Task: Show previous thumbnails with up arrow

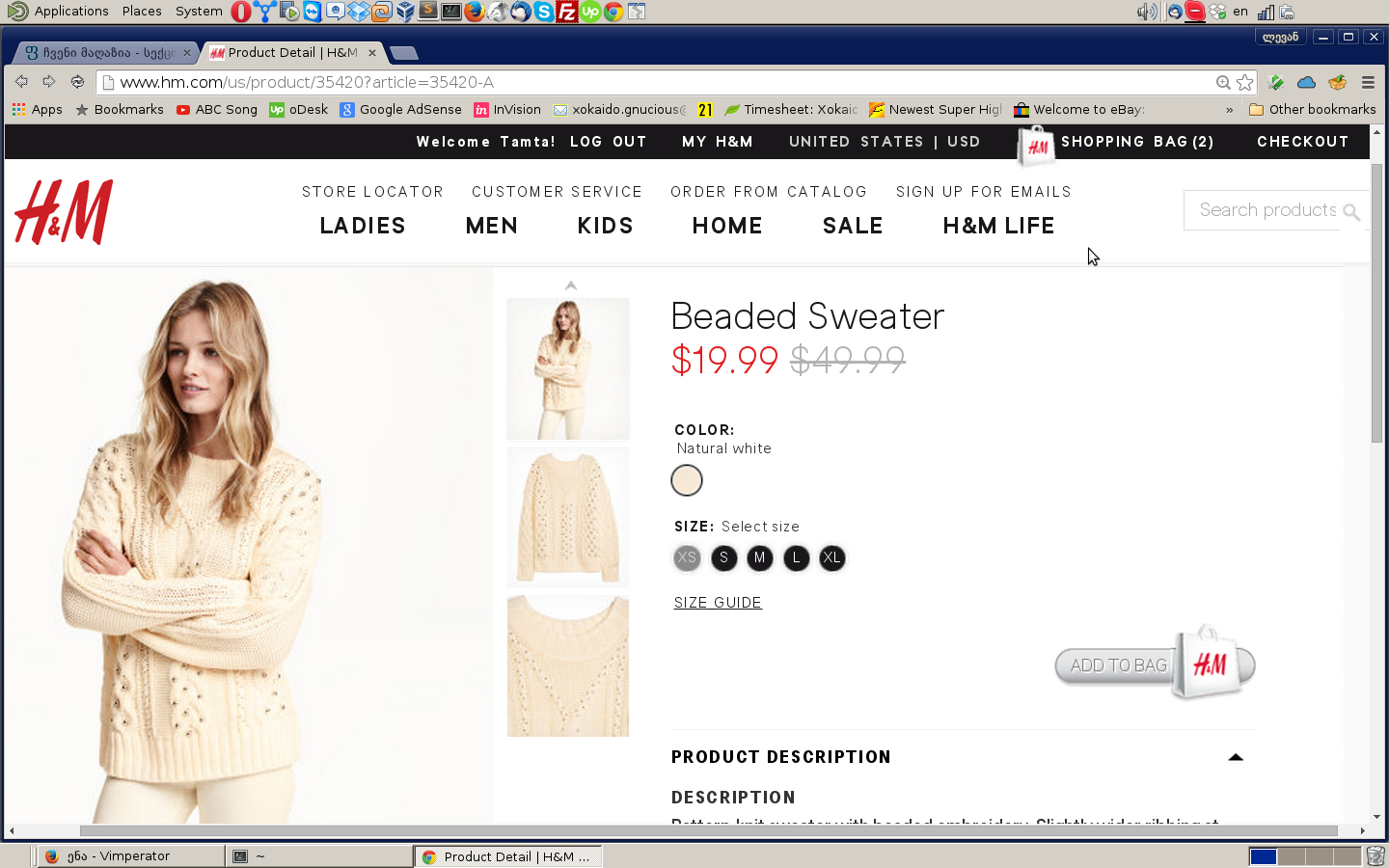Action: [571, 285]
